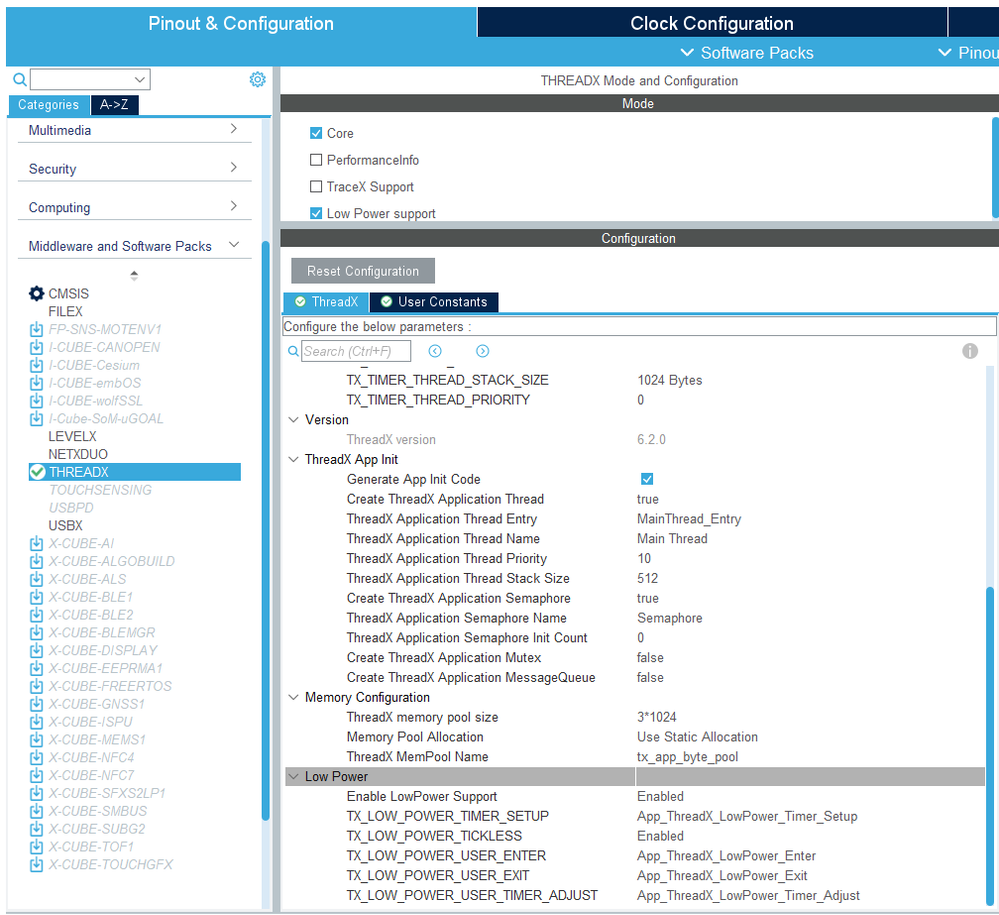Click the collapse arrows above CMSIS
The width and height of the screenshot is (999, 915).
pyautogui.click(x=134, y=276)
